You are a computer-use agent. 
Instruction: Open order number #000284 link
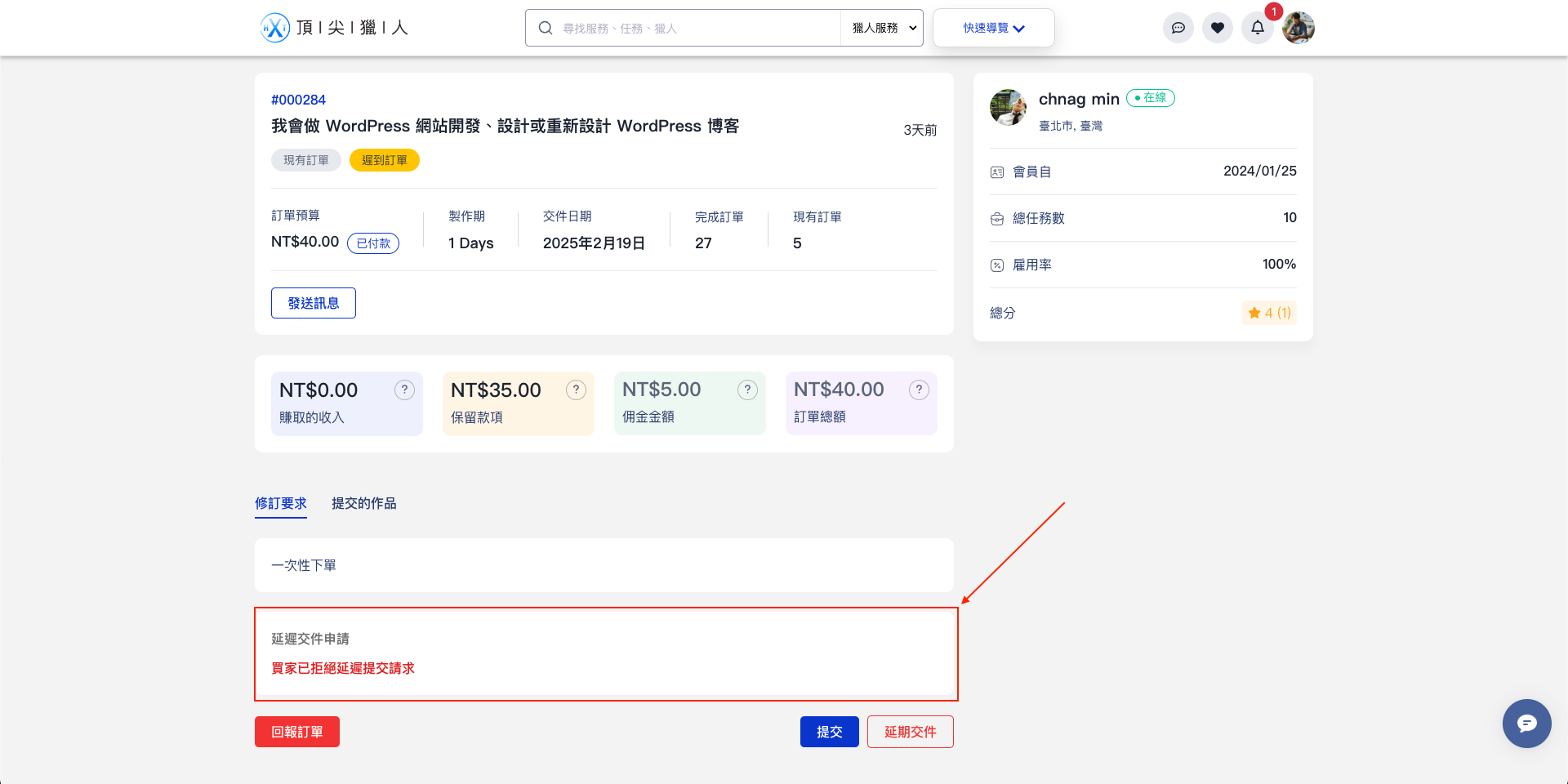click(x=298, y=100)
